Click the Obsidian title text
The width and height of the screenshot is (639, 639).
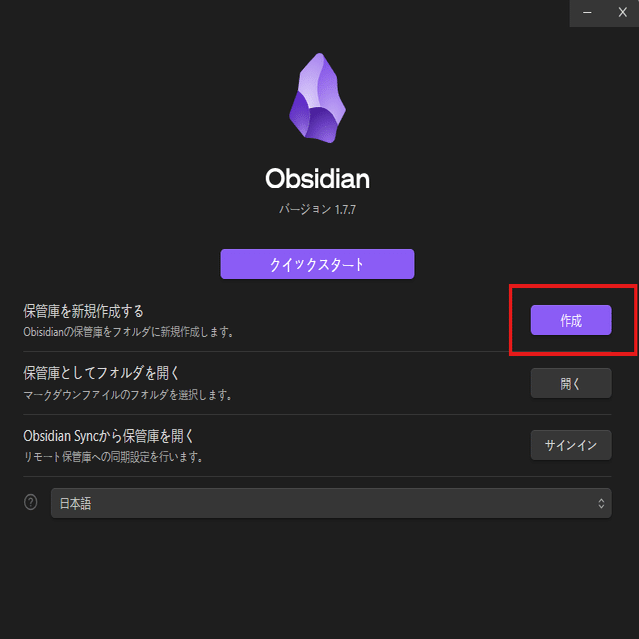pyautogui.click(x=317, y=179)
